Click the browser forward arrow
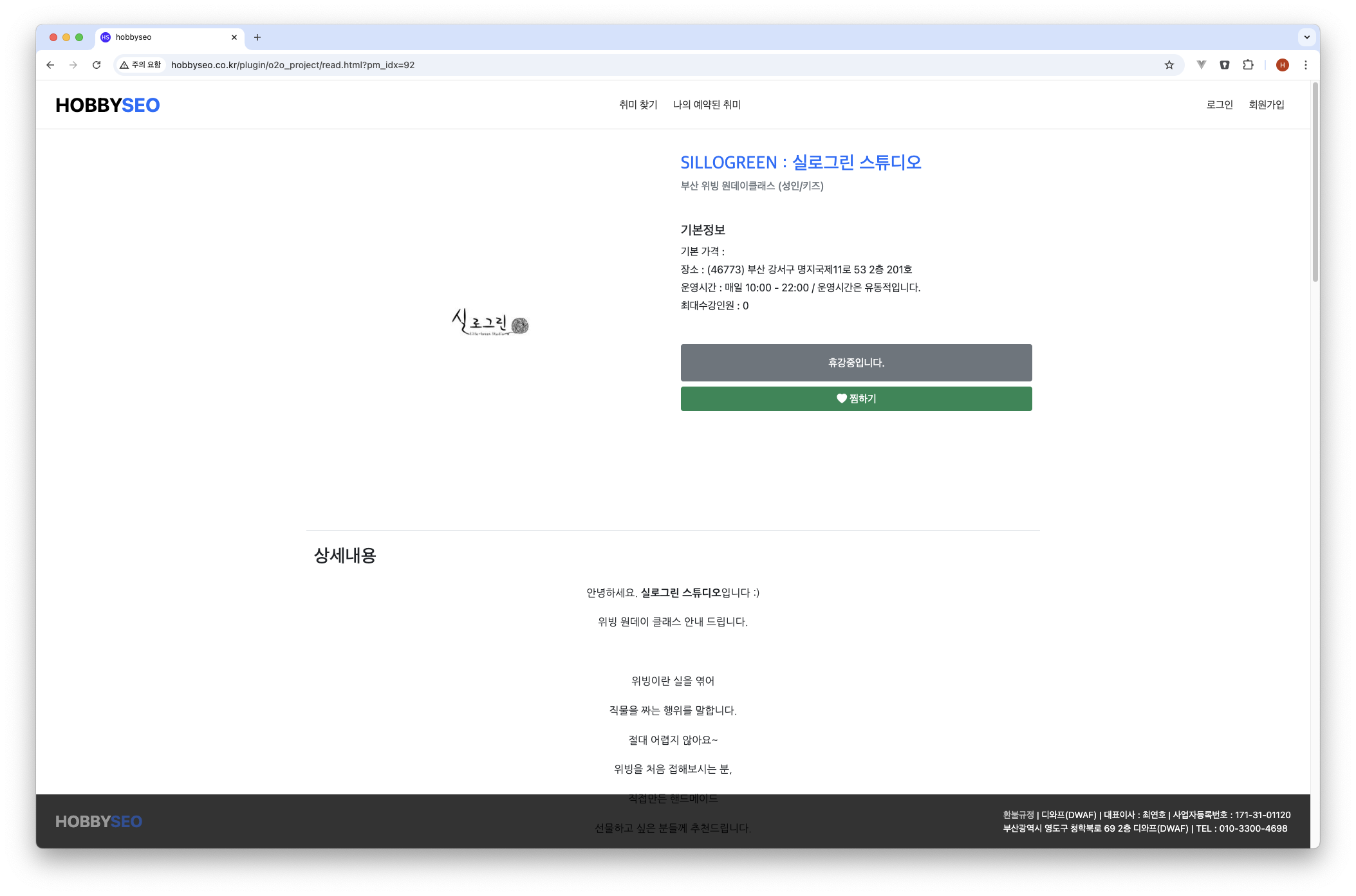 [x=73, y=65]
